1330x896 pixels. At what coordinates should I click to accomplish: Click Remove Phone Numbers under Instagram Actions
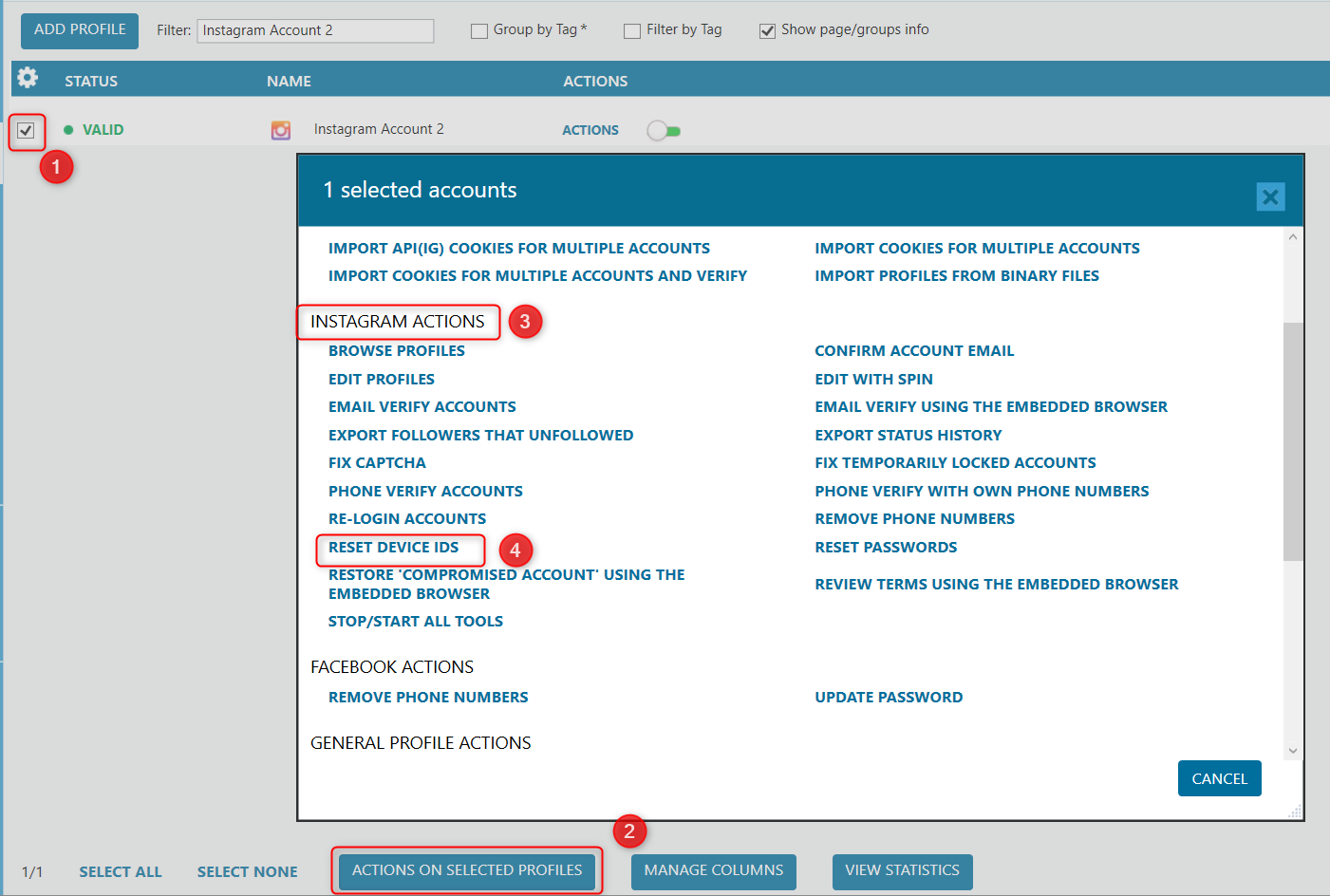click(914, 519)
